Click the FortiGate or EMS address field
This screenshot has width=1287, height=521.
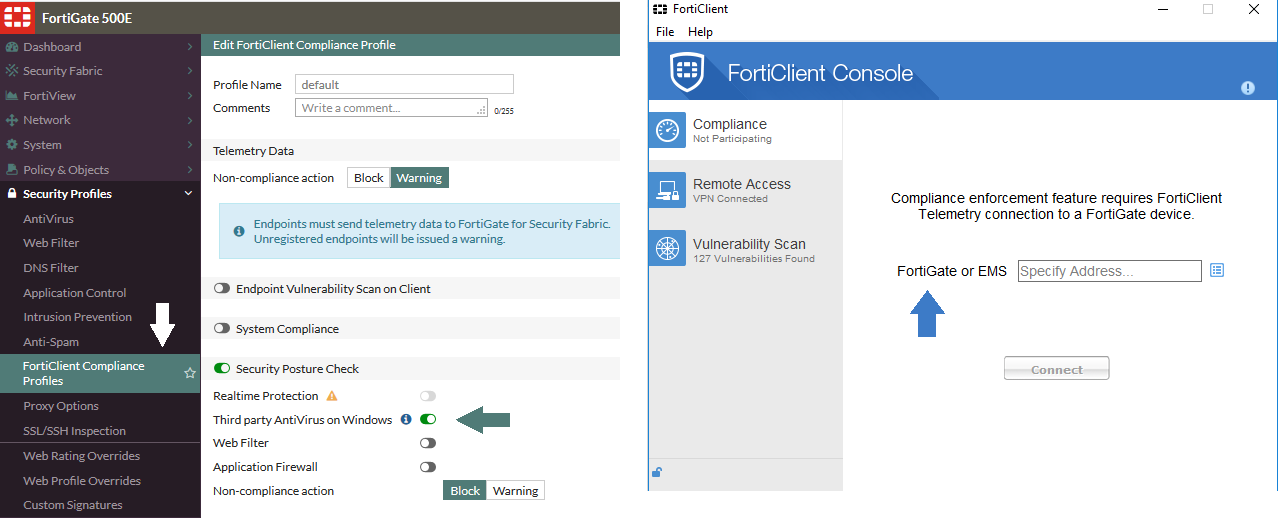[1109, 271]
